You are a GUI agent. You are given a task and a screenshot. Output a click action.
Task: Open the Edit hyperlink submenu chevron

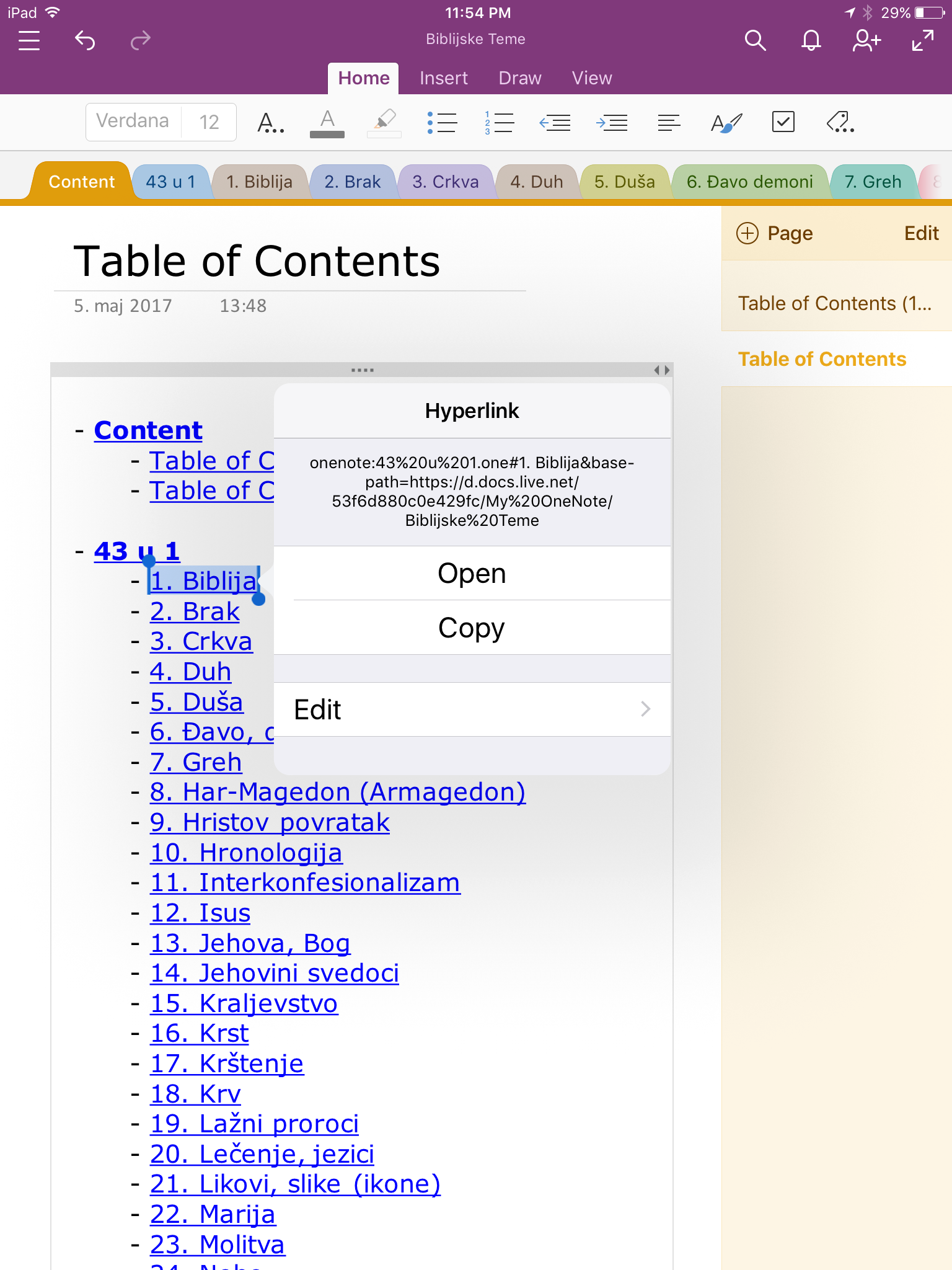[645, 709]
